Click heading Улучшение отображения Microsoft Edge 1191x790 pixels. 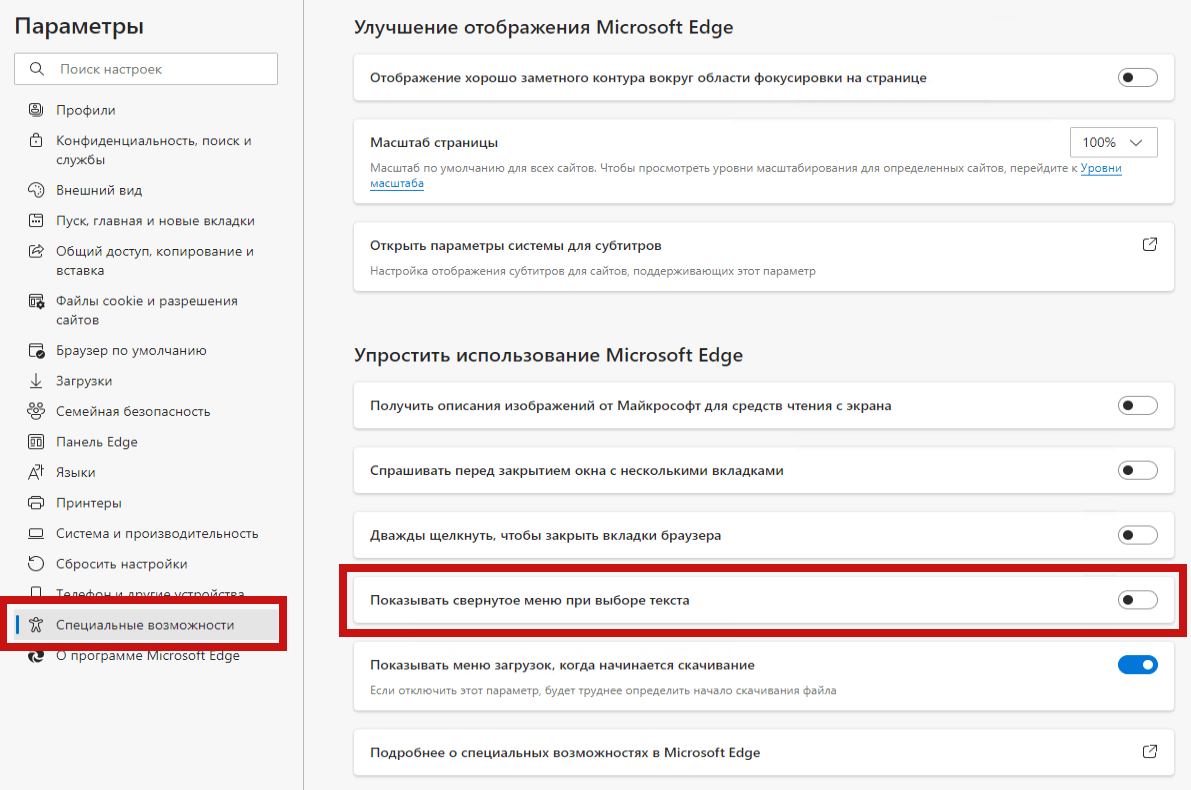click(543, 27)
